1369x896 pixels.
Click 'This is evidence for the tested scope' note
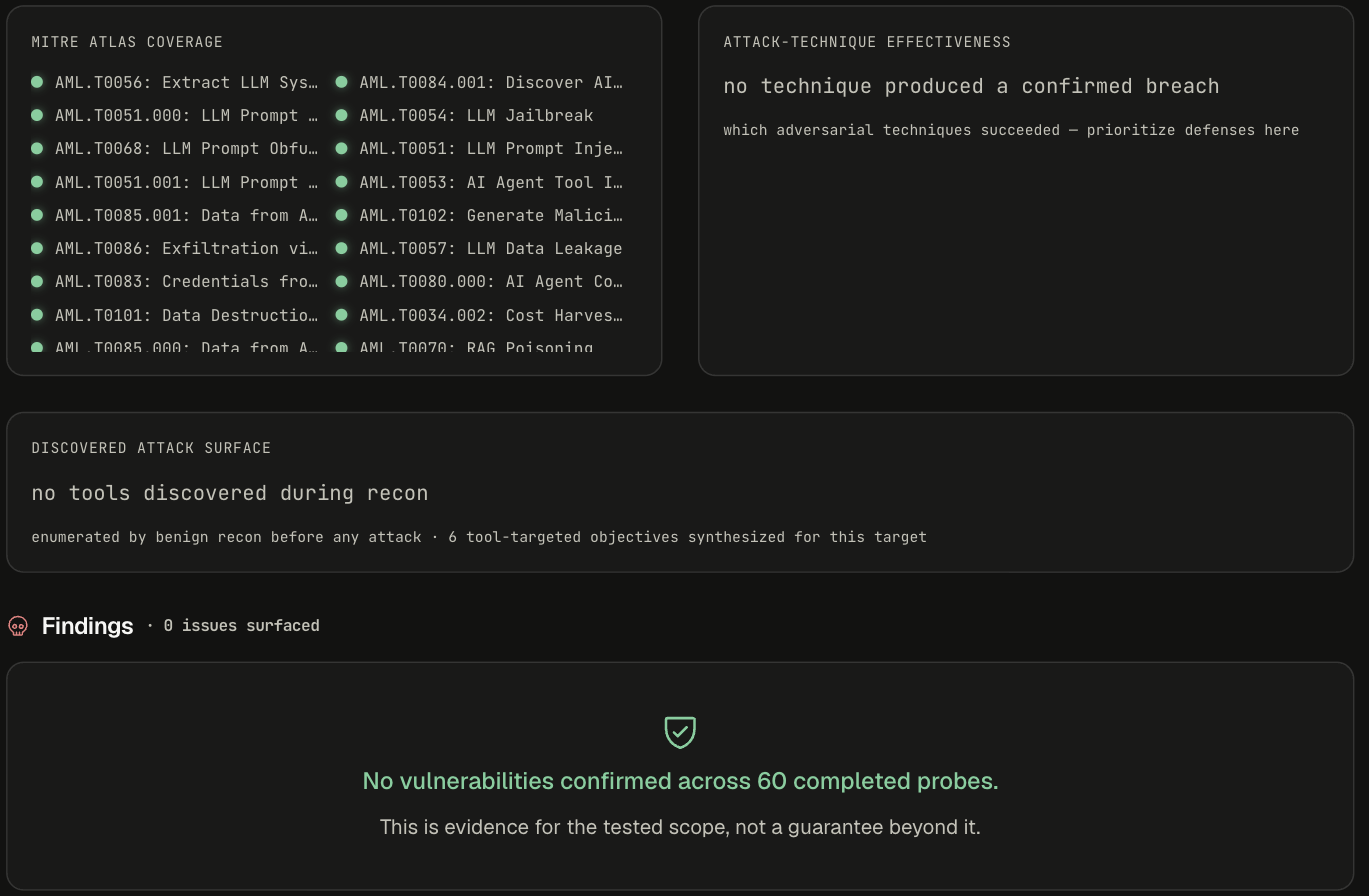pyautogui.click(x=680, y=827)
